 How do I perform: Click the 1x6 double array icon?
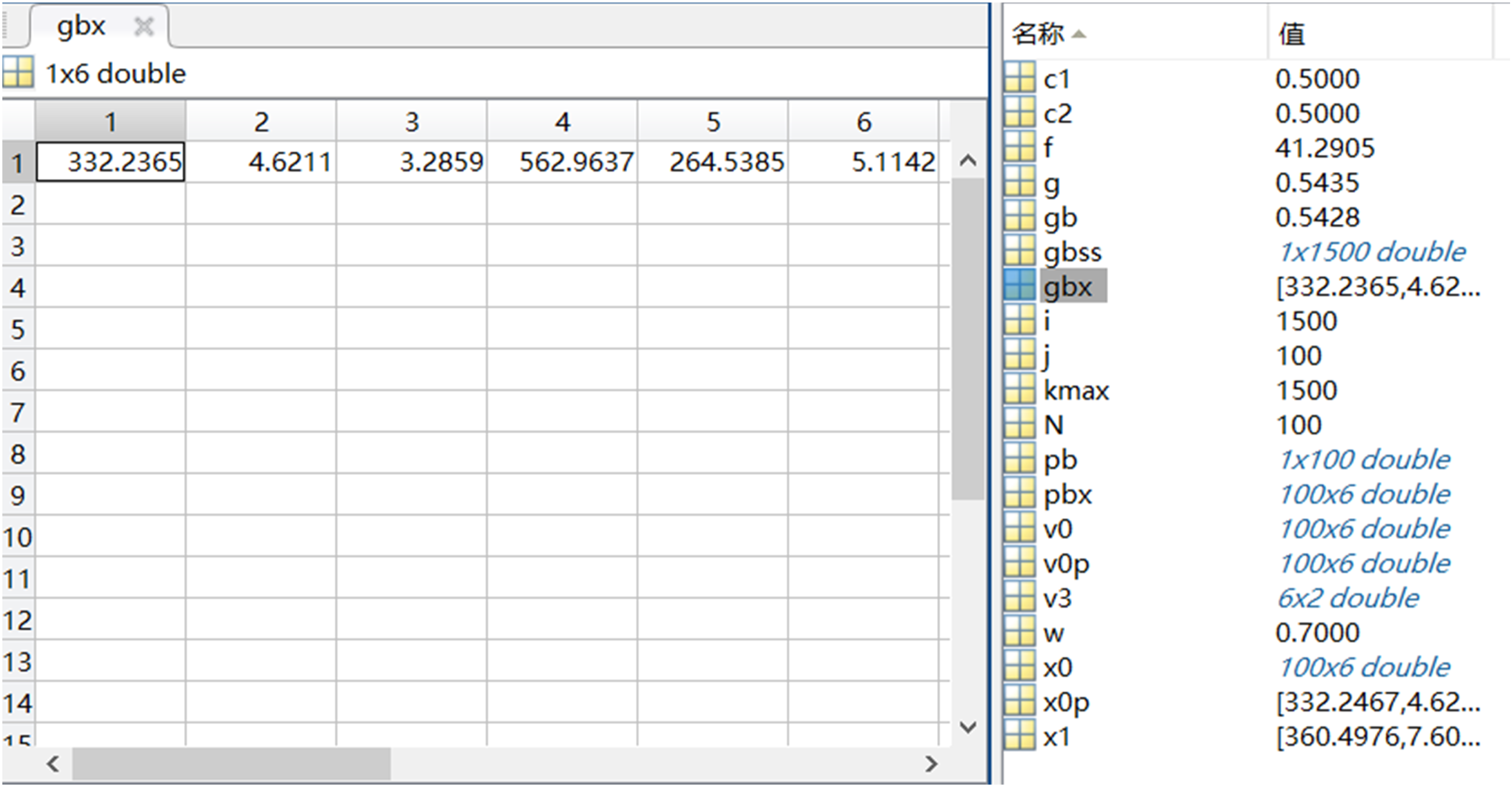pos(18,72)
